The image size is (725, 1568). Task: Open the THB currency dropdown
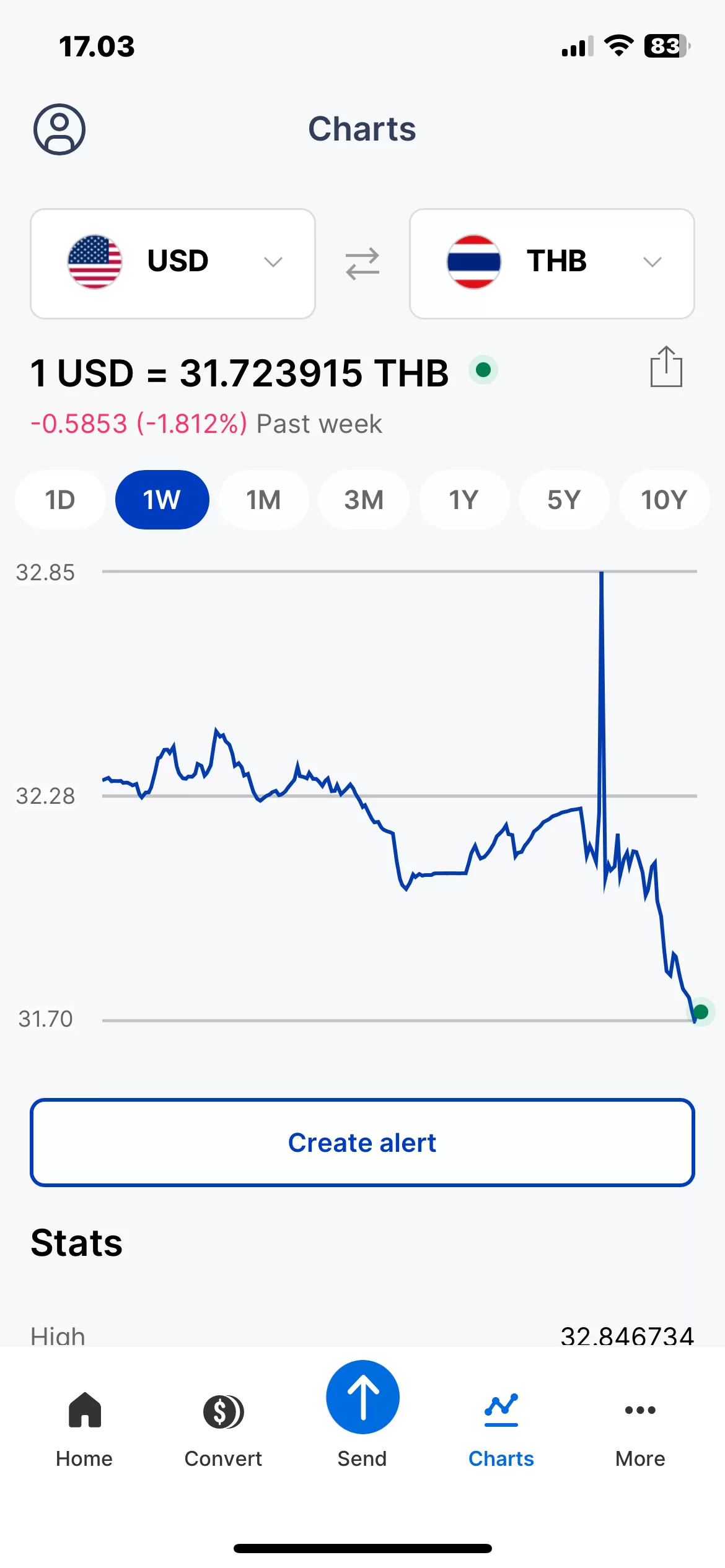(551, 264)
